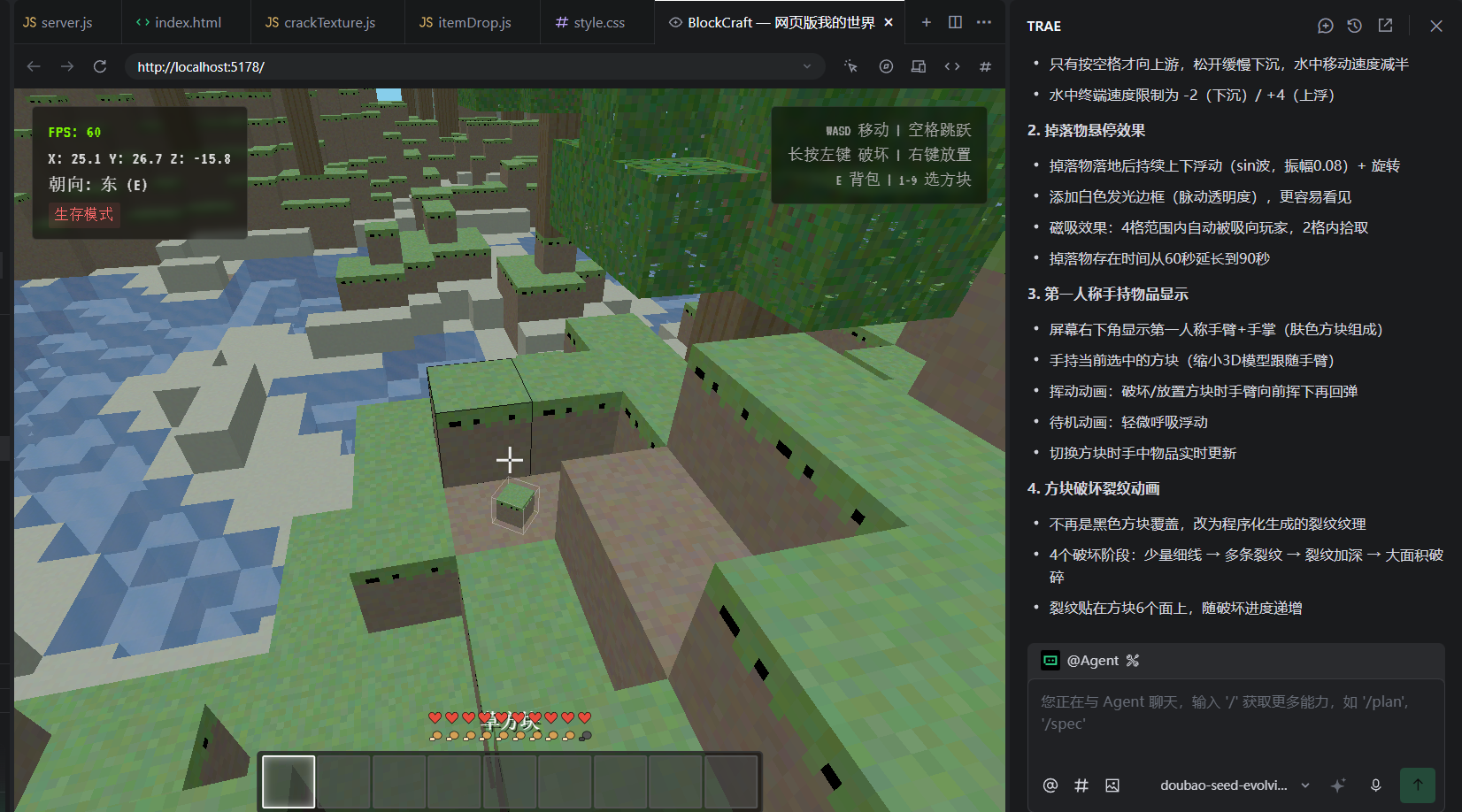Split the editor layout
The height and width of the screenshot is (812, 1462).
coord(956,22)
